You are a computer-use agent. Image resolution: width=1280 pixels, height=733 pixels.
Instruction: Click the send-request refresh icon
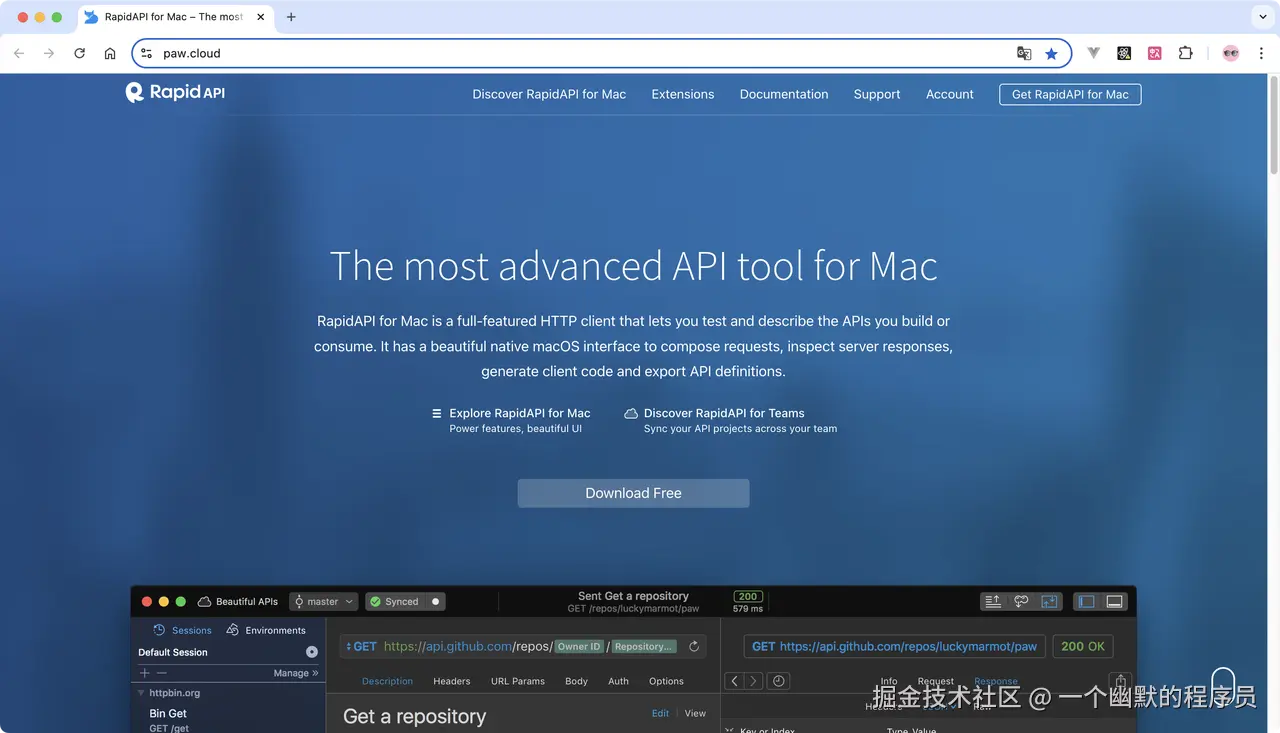pos(694,647)
